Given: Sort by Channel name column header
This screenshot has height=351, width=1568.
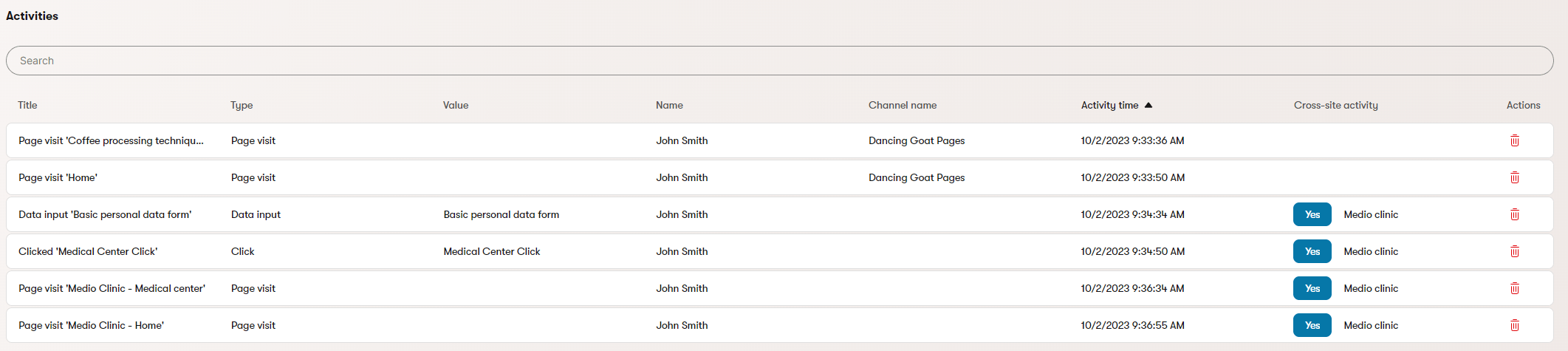Looking at the screenshot, I should click(x=903, y=106).
